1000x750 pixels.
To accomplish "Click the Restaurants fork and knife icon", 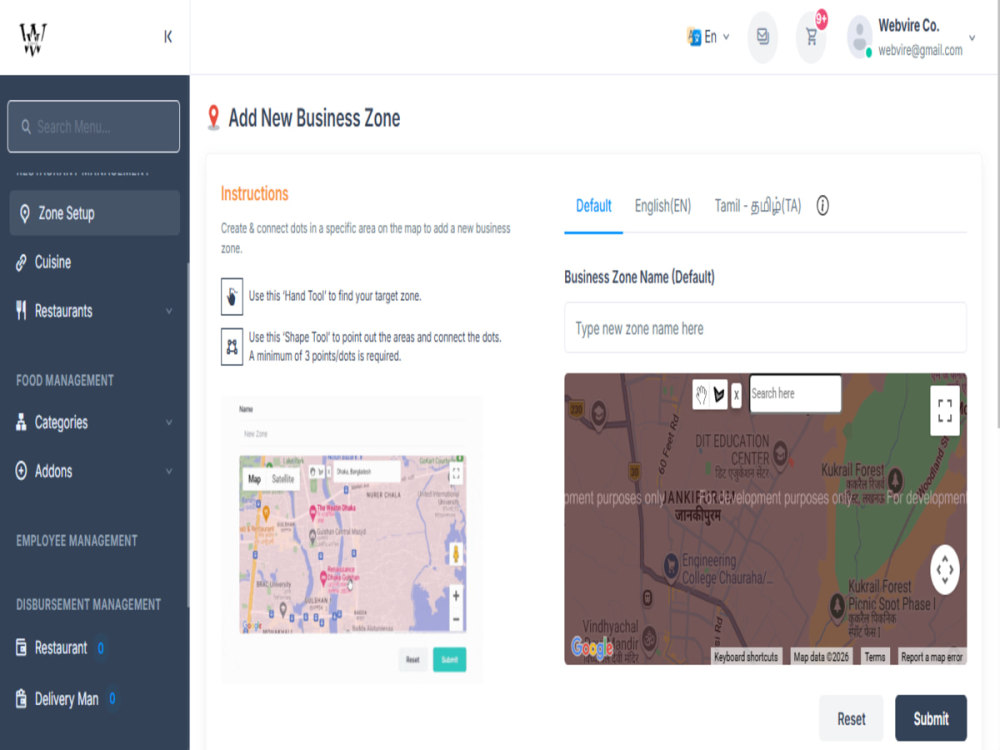I will coord(21,311).
